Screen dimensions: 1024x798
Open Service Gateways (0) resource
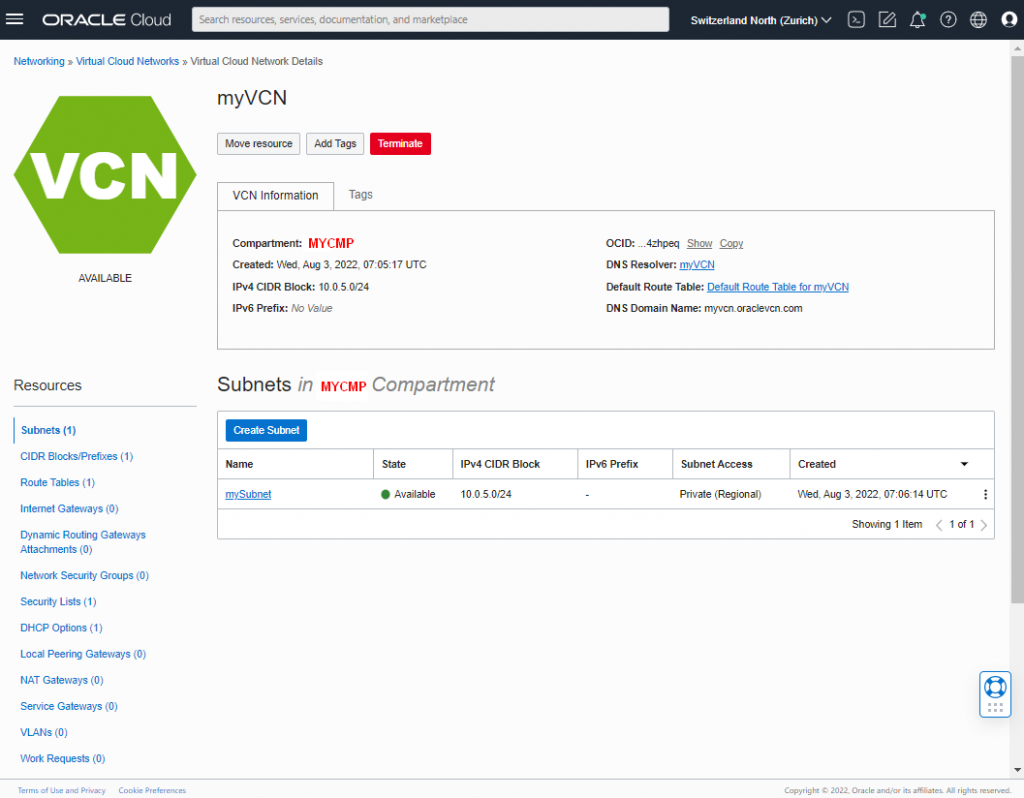[x=69, y=706]
